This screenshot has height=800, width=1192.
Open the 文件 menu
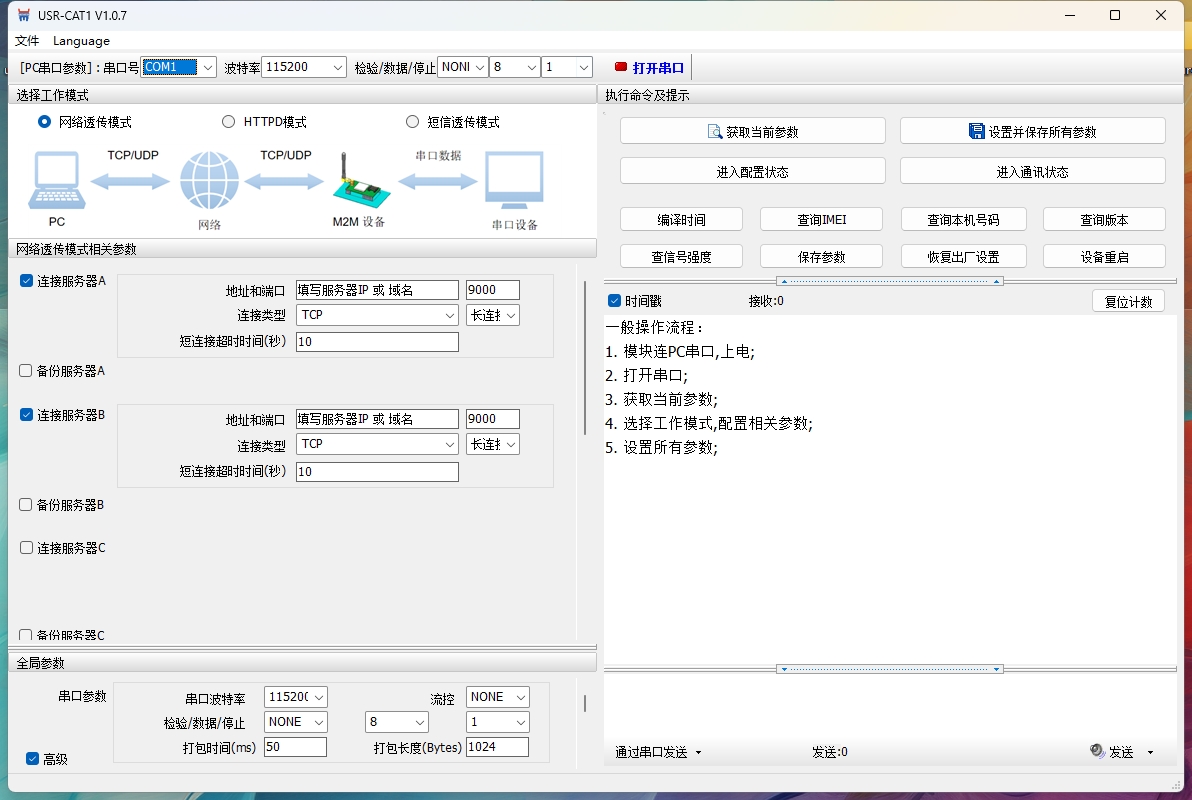[27, 41]
